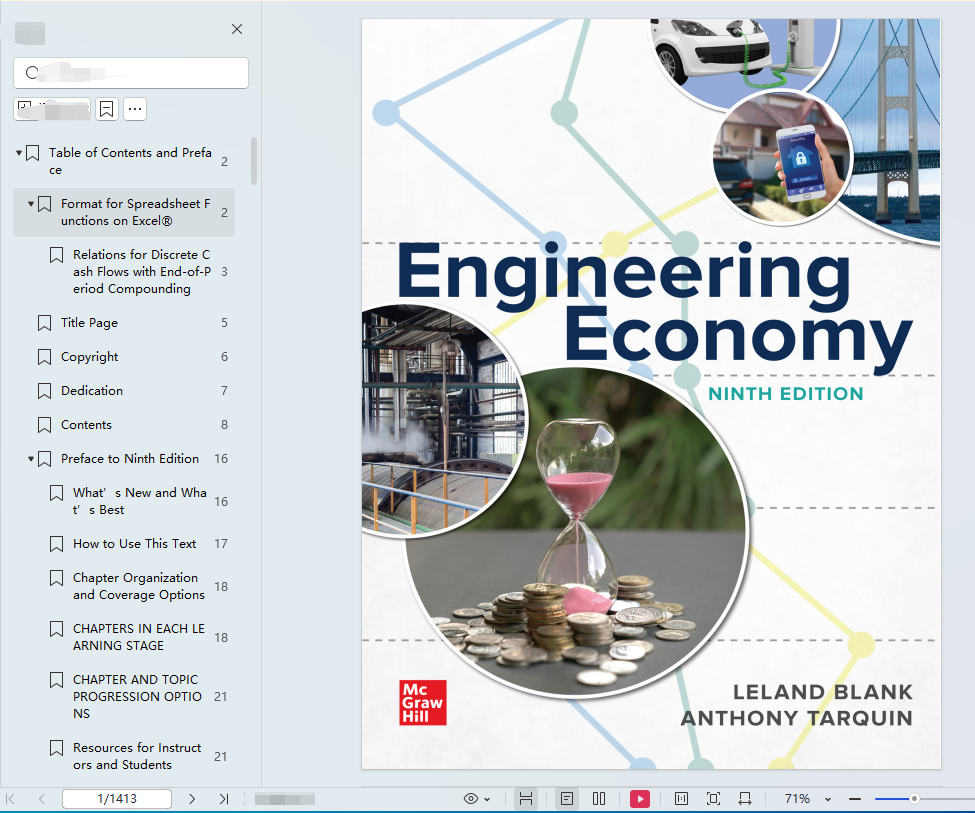Collapse Table of Contents and Preface
The width and height of the screenshot is (975, 813).
pos(19,152)
